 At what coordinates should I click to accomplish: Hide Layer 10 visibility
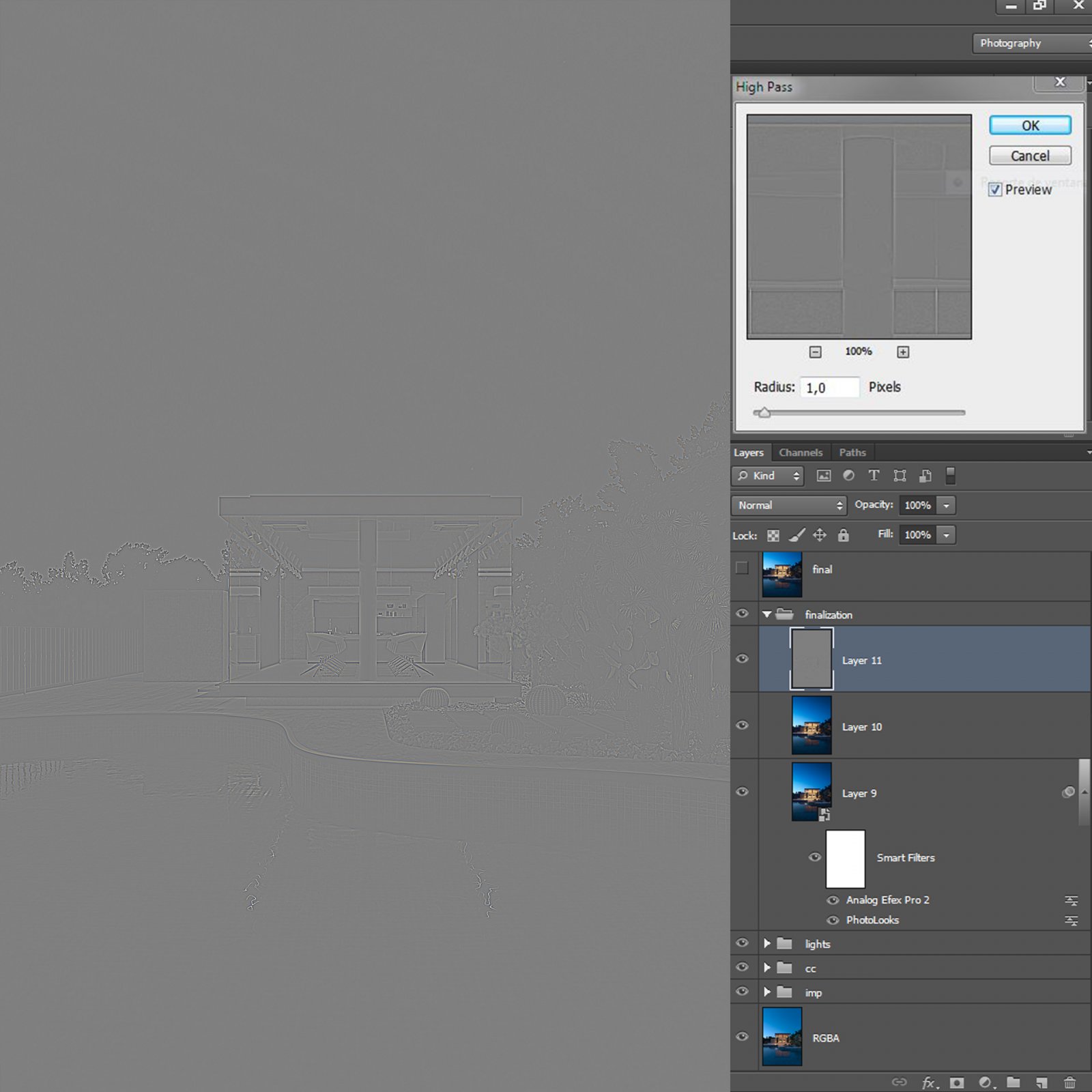click(x=743, y=725)
